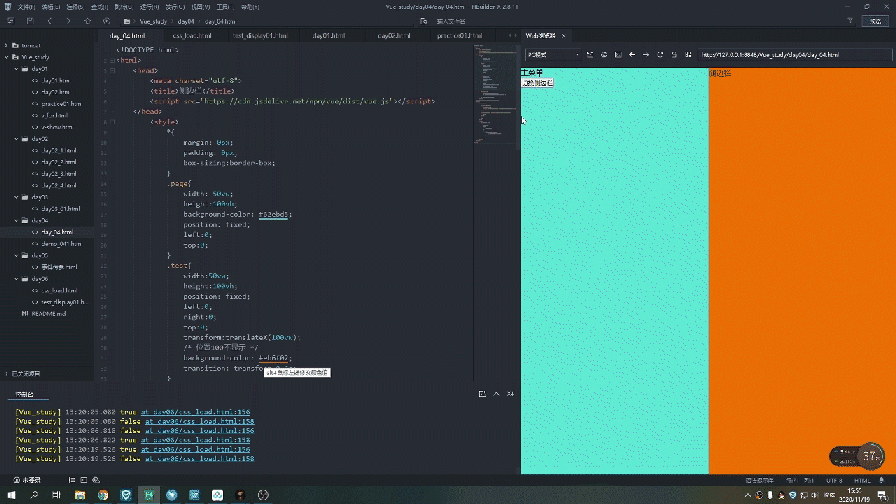
Task: Close the Web浏览器 preview tab
Action: [563, 35]
